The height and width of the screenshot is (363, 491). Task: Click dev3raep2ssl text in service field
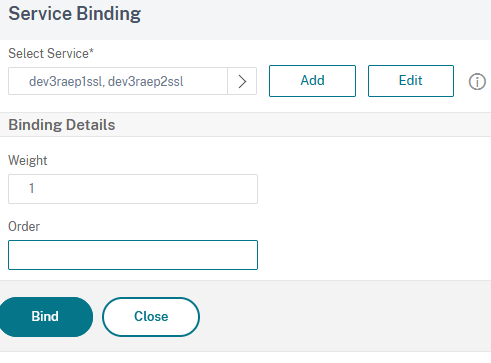(x=146, y=82)
